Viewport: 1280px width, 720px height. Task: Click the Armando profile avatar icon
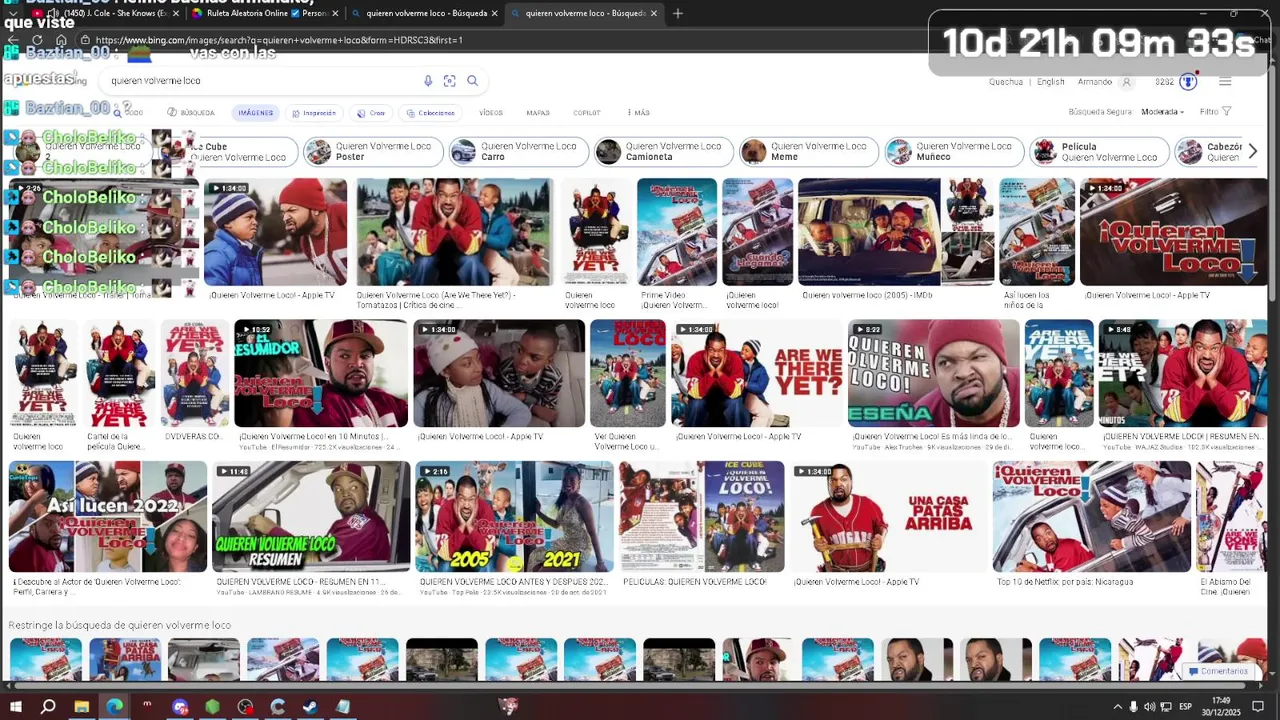point(1127,82)
